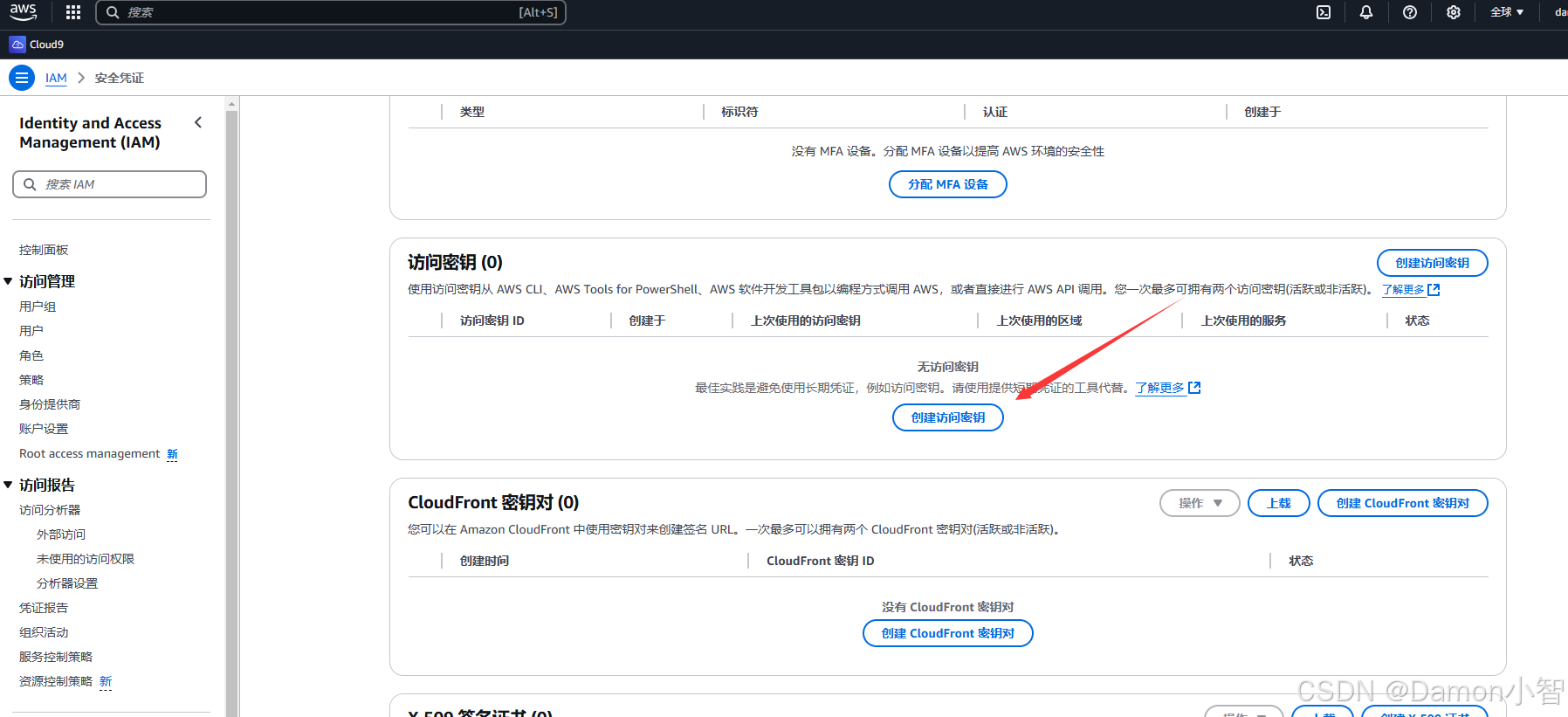1568x717 pixels.
Task: Click the CloudFront 密钥 ID column header
Action: pos(821,561)
